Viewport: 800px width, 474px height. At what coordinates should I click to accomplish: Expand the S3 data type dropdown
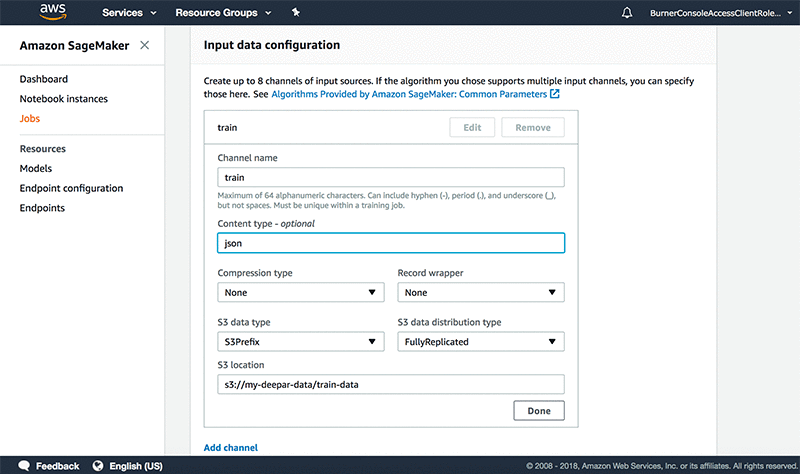tap(301, 342)
